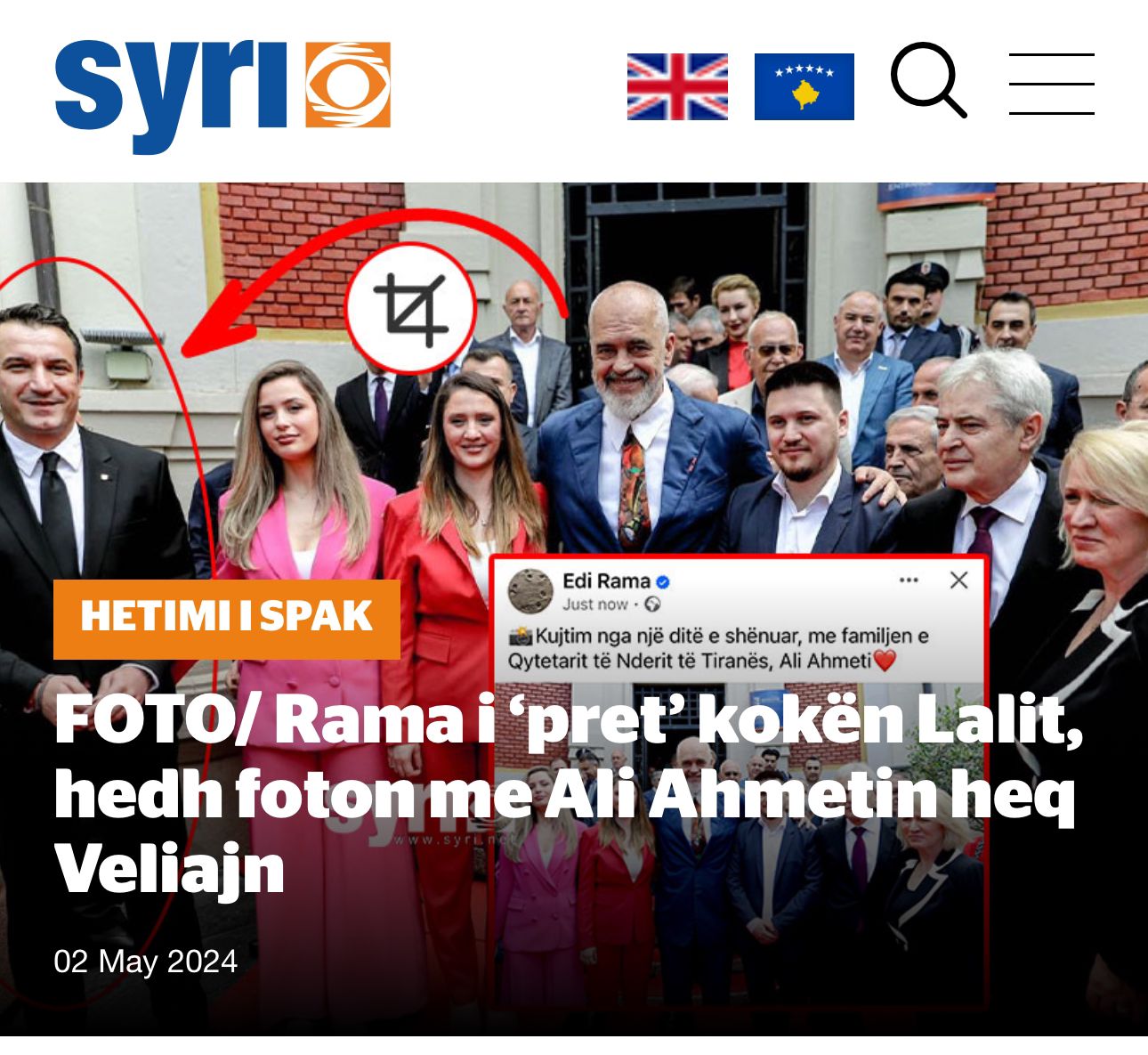Screen dimensions: 1148x1055
Task: Open the three-dot options on the post
Action: (909, 580)
